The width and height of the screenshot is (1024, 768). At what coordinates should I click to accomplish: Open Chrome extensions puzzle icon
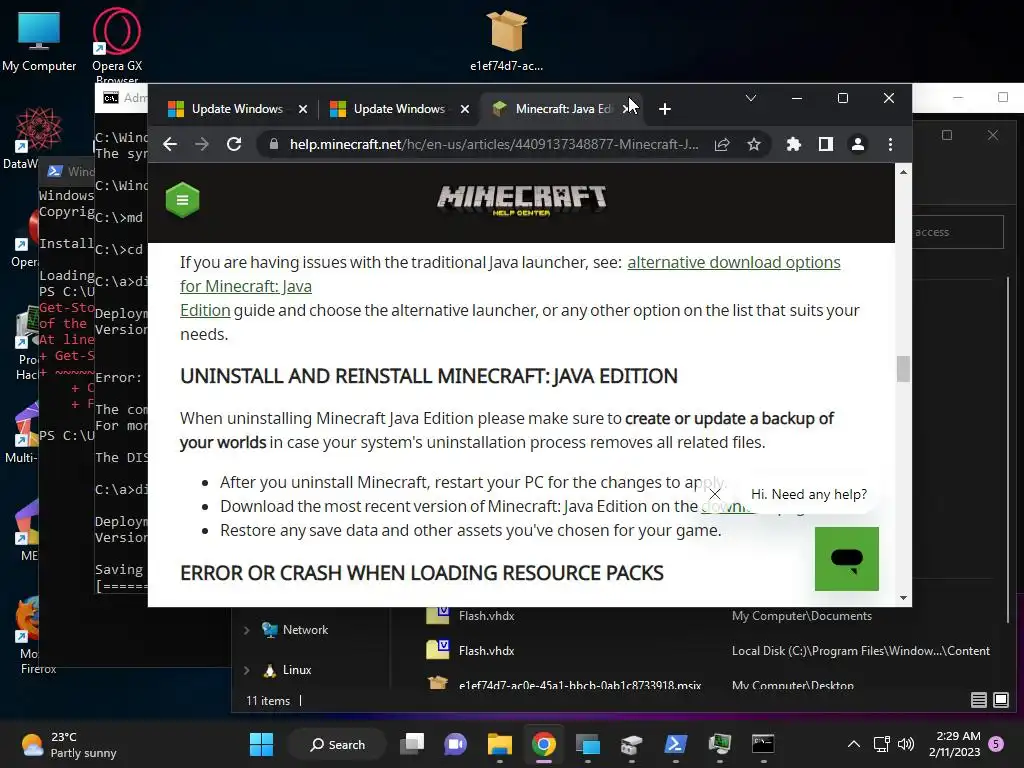coord(793,144)
